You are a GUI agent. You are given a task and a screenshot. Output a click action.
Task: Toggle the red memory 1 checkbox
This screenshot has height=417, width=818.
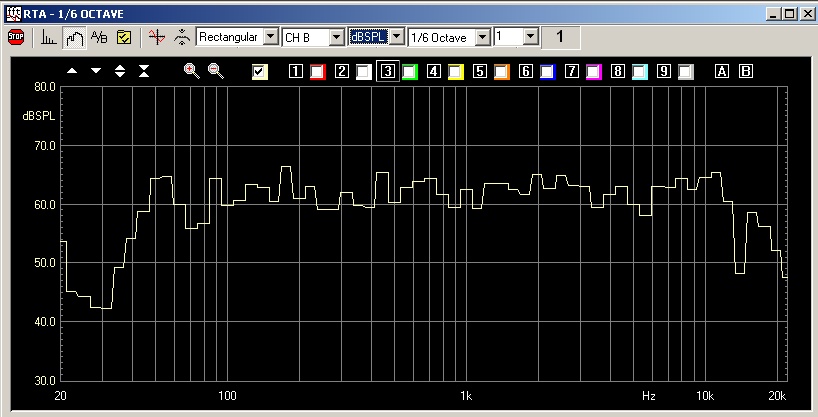317,71
